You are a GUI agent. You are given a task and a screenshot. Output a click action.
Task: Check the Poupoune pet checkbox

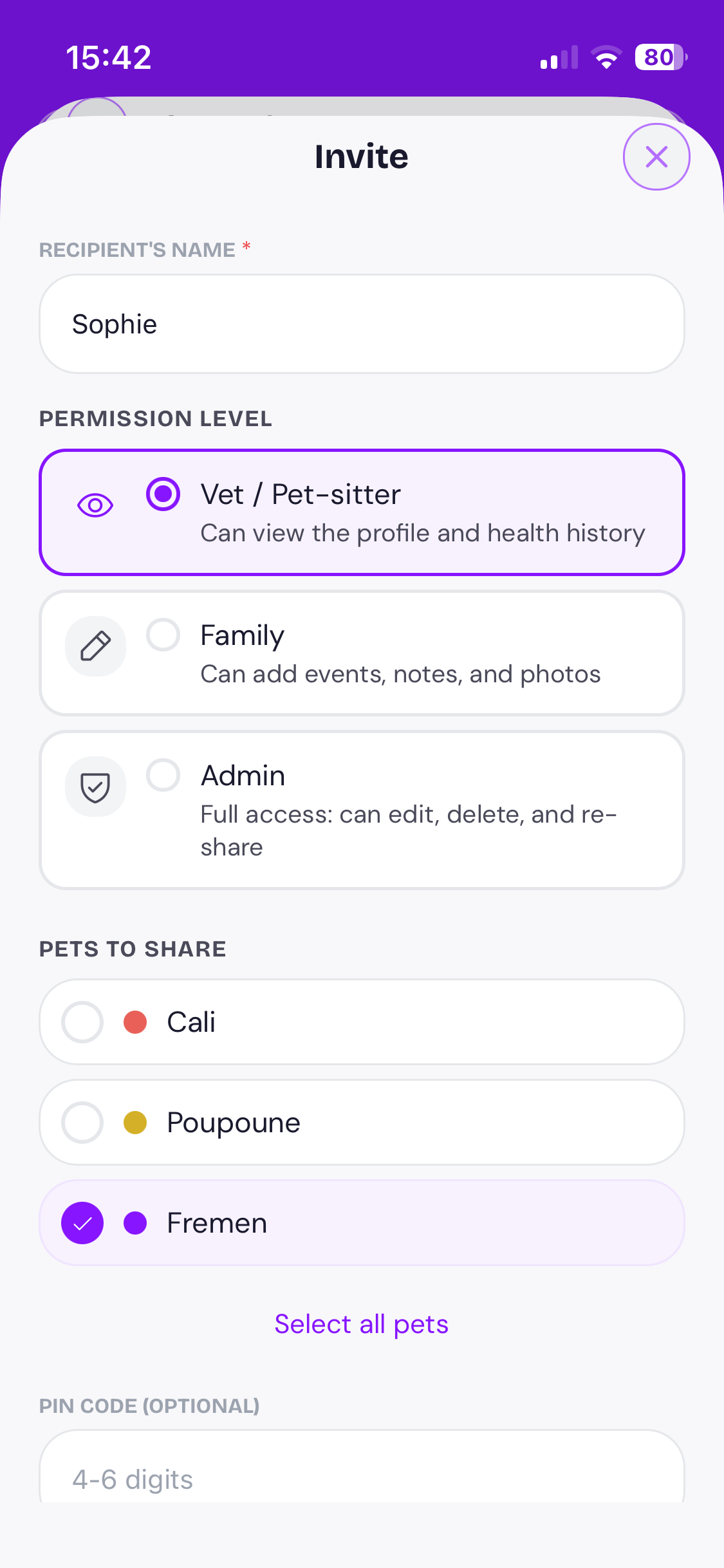[82, 1123]
